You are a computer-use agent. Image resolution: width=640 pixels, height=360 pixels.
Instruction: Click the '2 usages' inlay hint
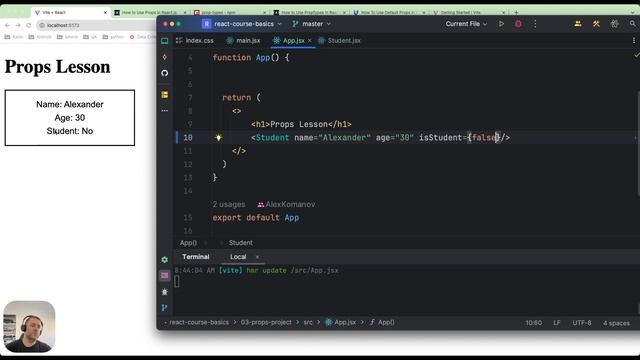pyautogui.click(x=229, y=204)
